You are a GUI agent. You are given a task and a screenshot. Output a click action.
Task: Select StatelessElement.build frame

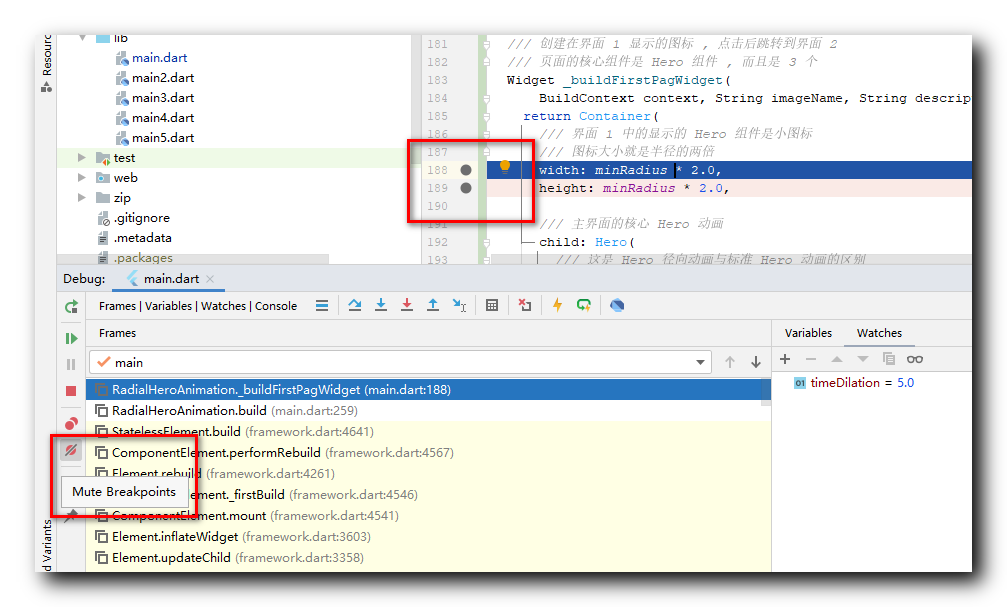[x=428, y=432]
